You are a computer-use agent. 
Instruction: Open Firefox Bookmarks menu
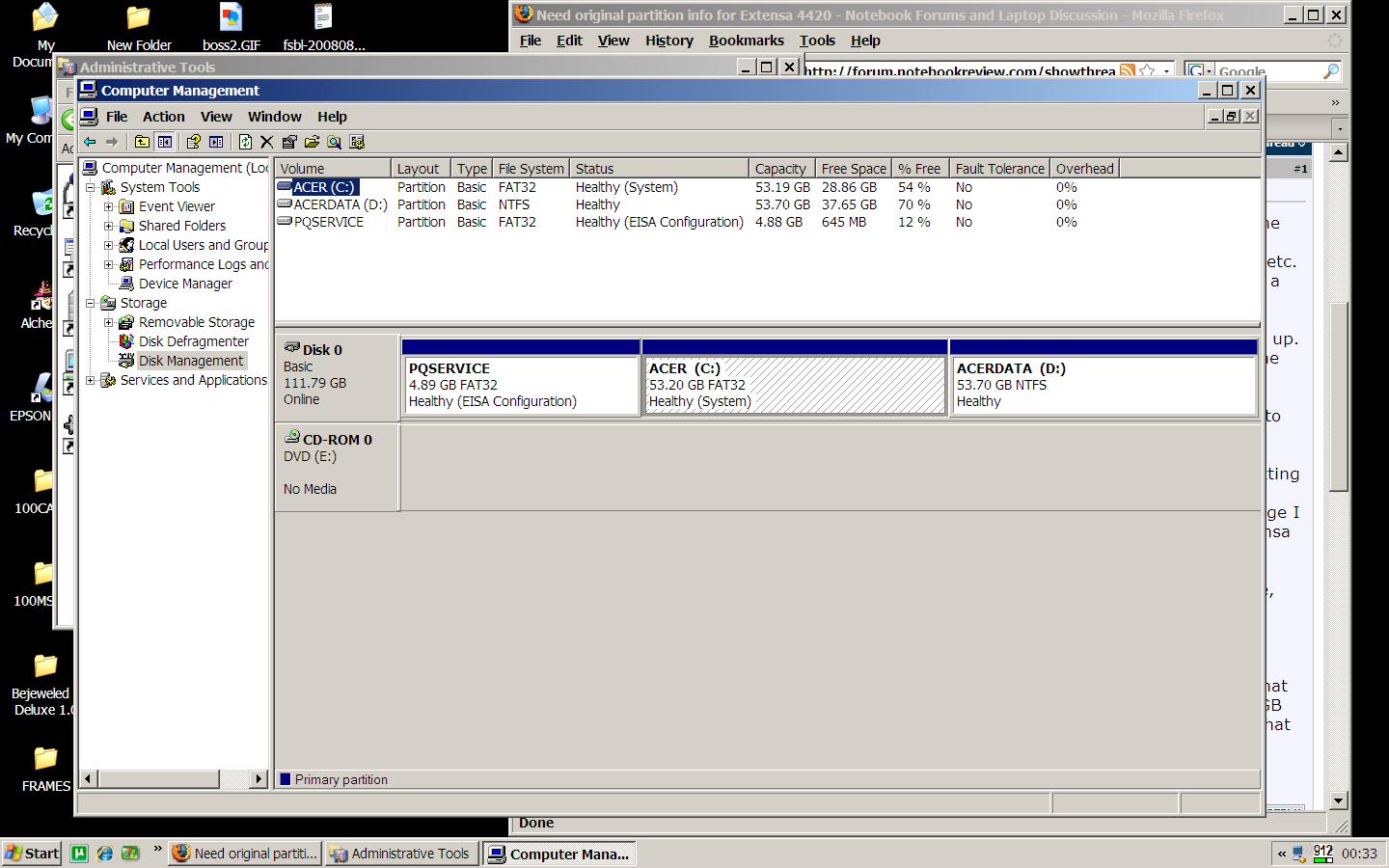click(747, 41)
